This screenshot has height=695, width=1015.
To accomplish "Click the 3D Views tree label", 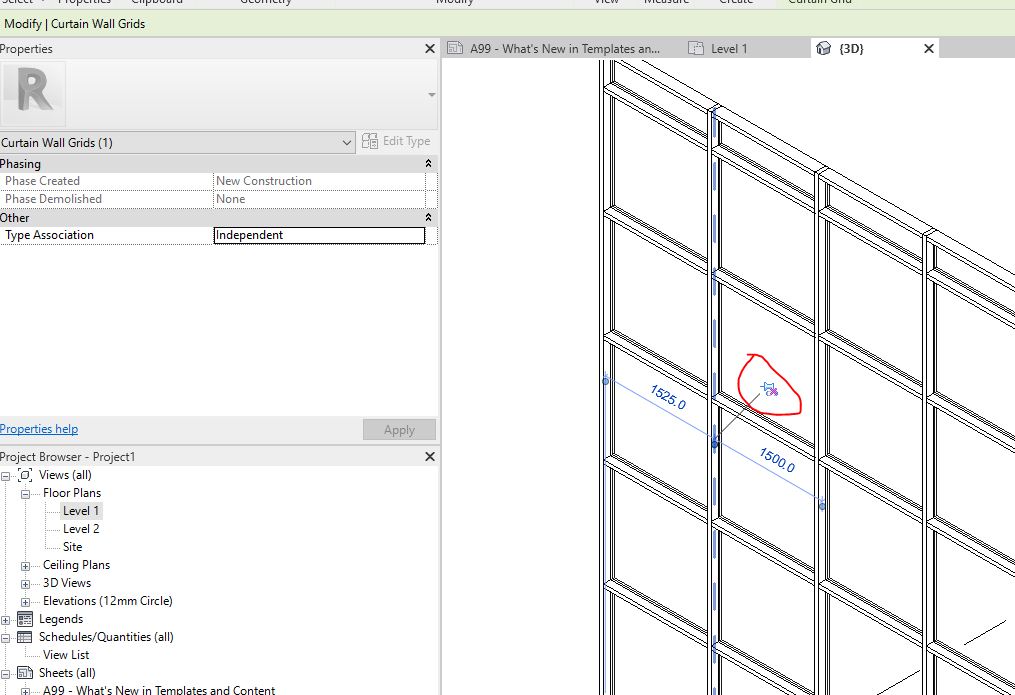I will pyautogui.click(x=67, y=583).
